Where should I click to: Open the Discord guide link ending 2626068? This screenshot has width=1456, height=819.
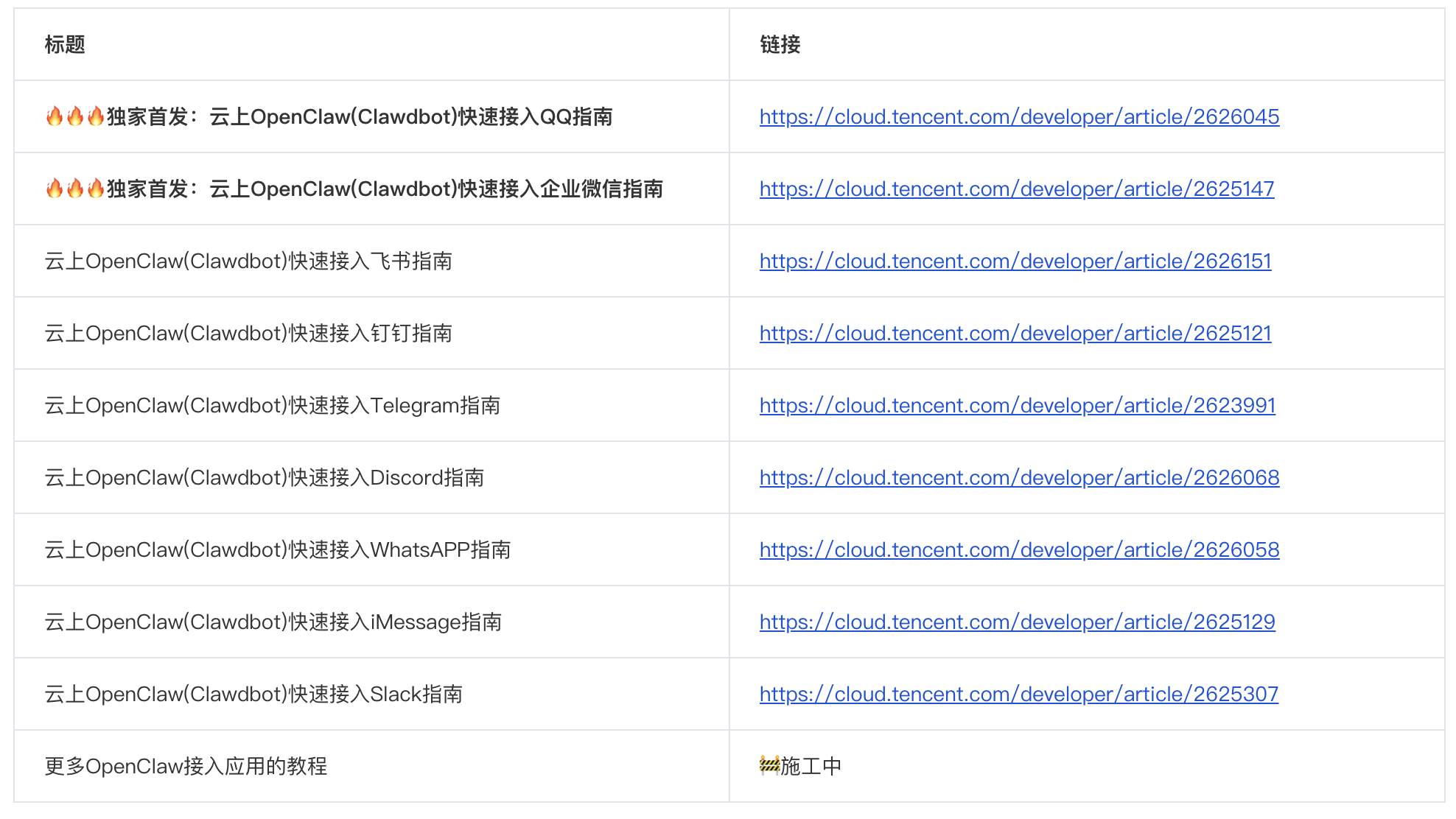[1019, 478]
